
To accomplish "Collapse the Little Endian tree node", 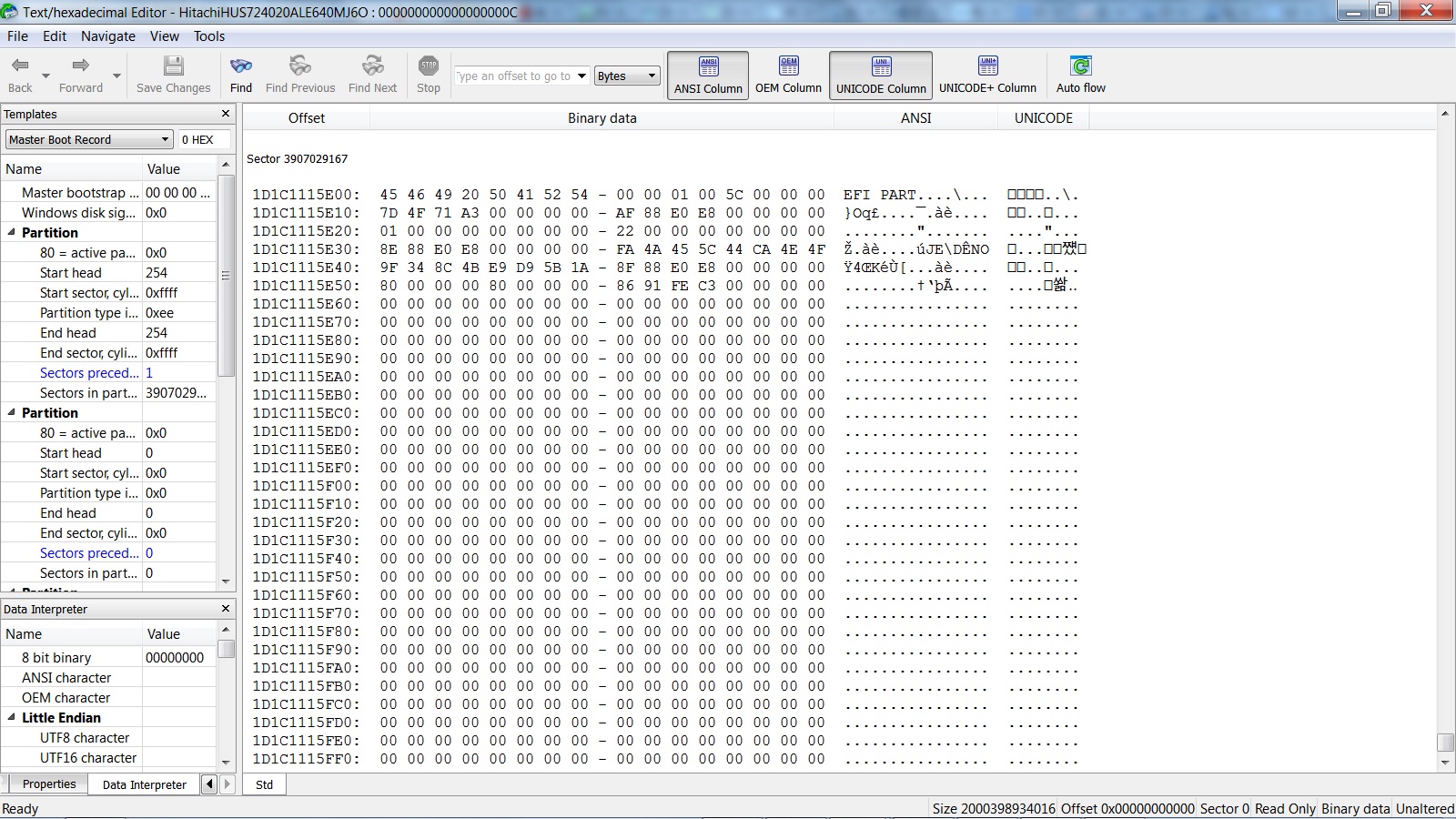I will pyautogui.click(x=12, y=717).
